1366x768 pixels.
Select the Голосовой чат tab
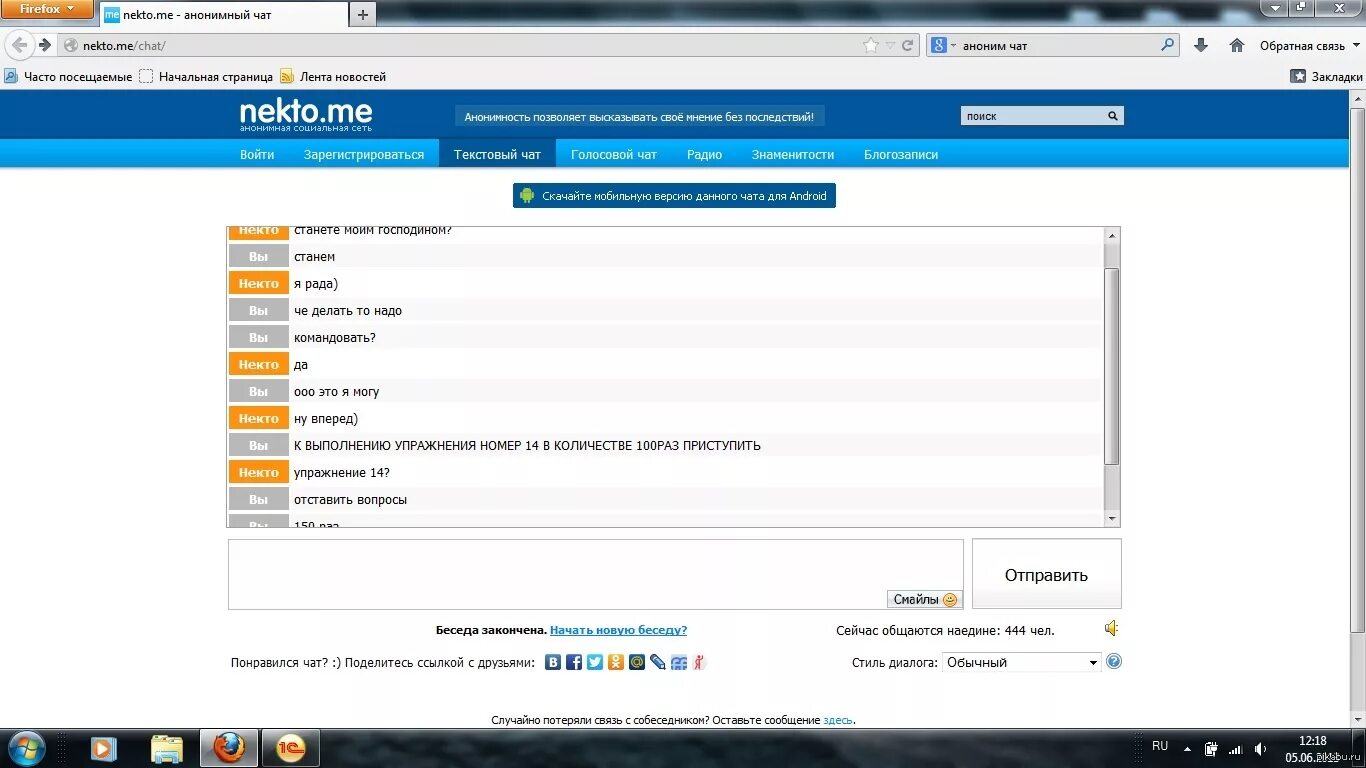click(x=614, y=154)
